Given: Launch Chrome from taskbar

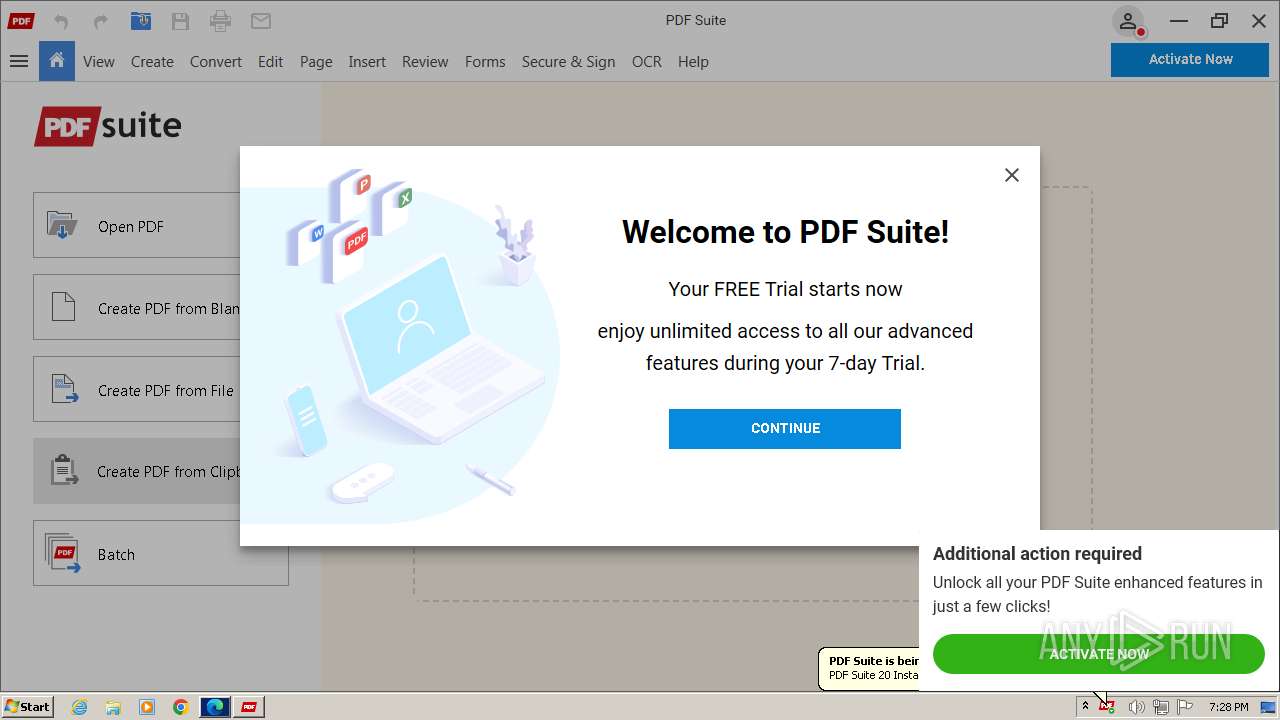Looking at the screenshot, I should (181, 707).
